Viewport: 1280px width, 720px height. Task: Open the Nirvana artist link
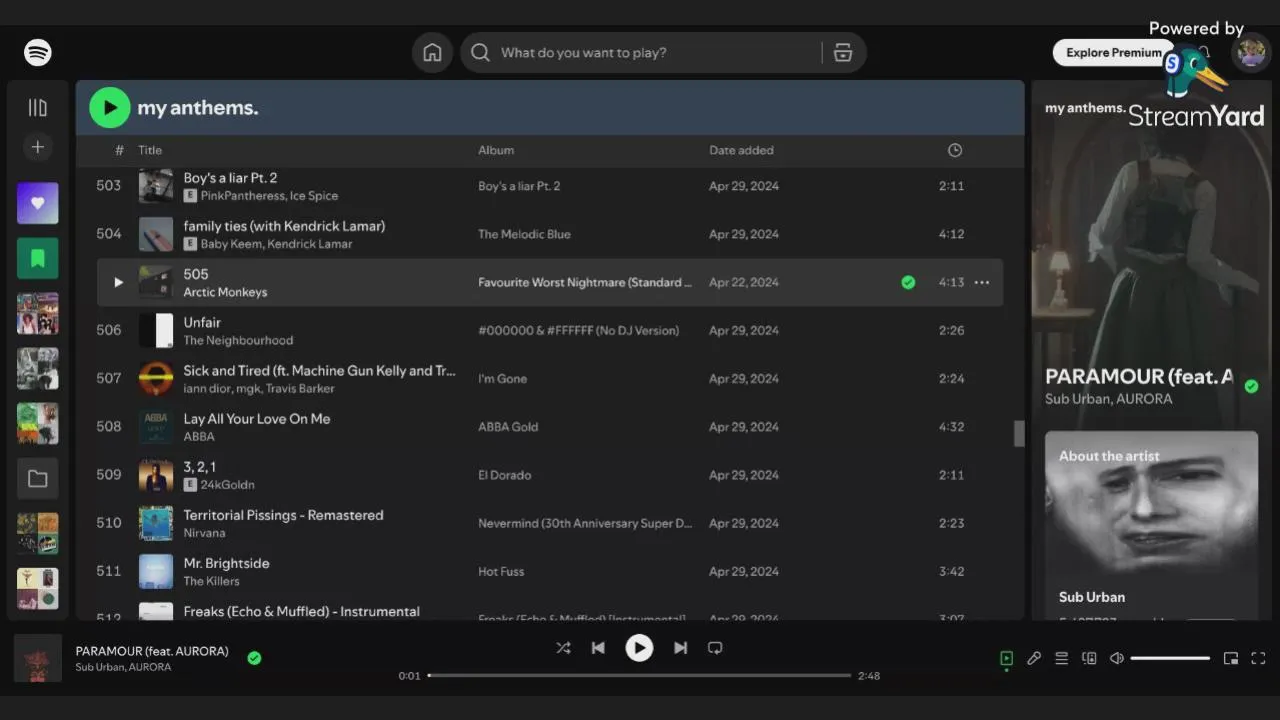[204, 533]
